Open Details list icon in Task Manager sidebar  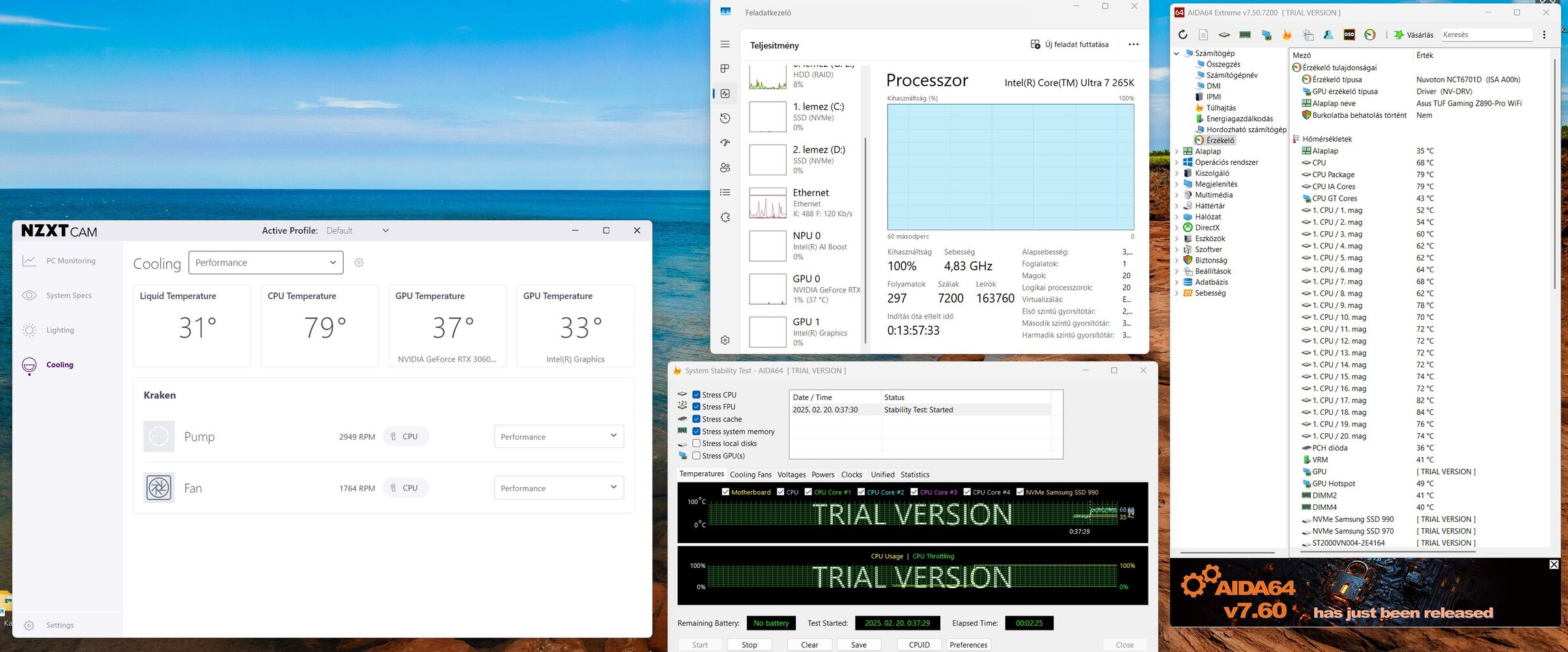(725, 193)
